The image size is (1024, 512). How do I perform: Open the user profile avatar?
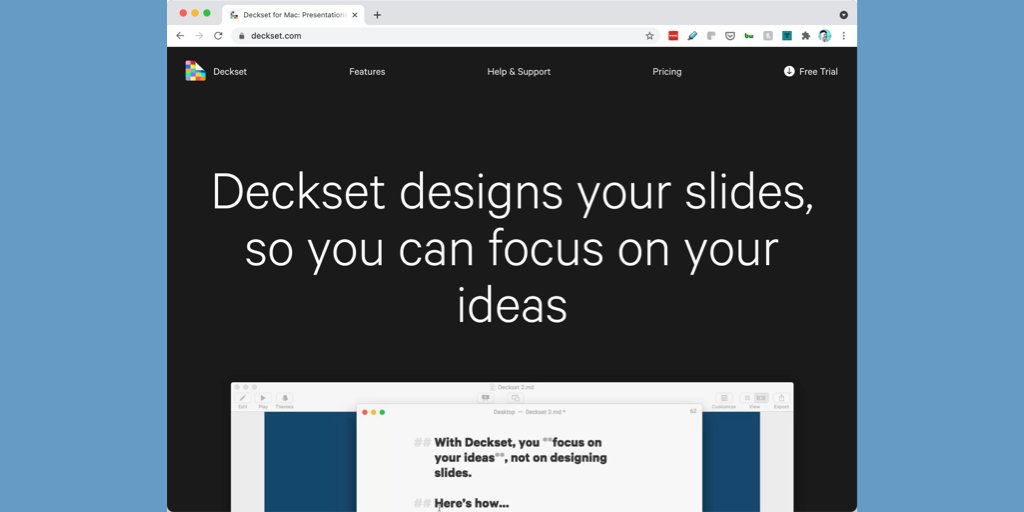tap(824, 36)
